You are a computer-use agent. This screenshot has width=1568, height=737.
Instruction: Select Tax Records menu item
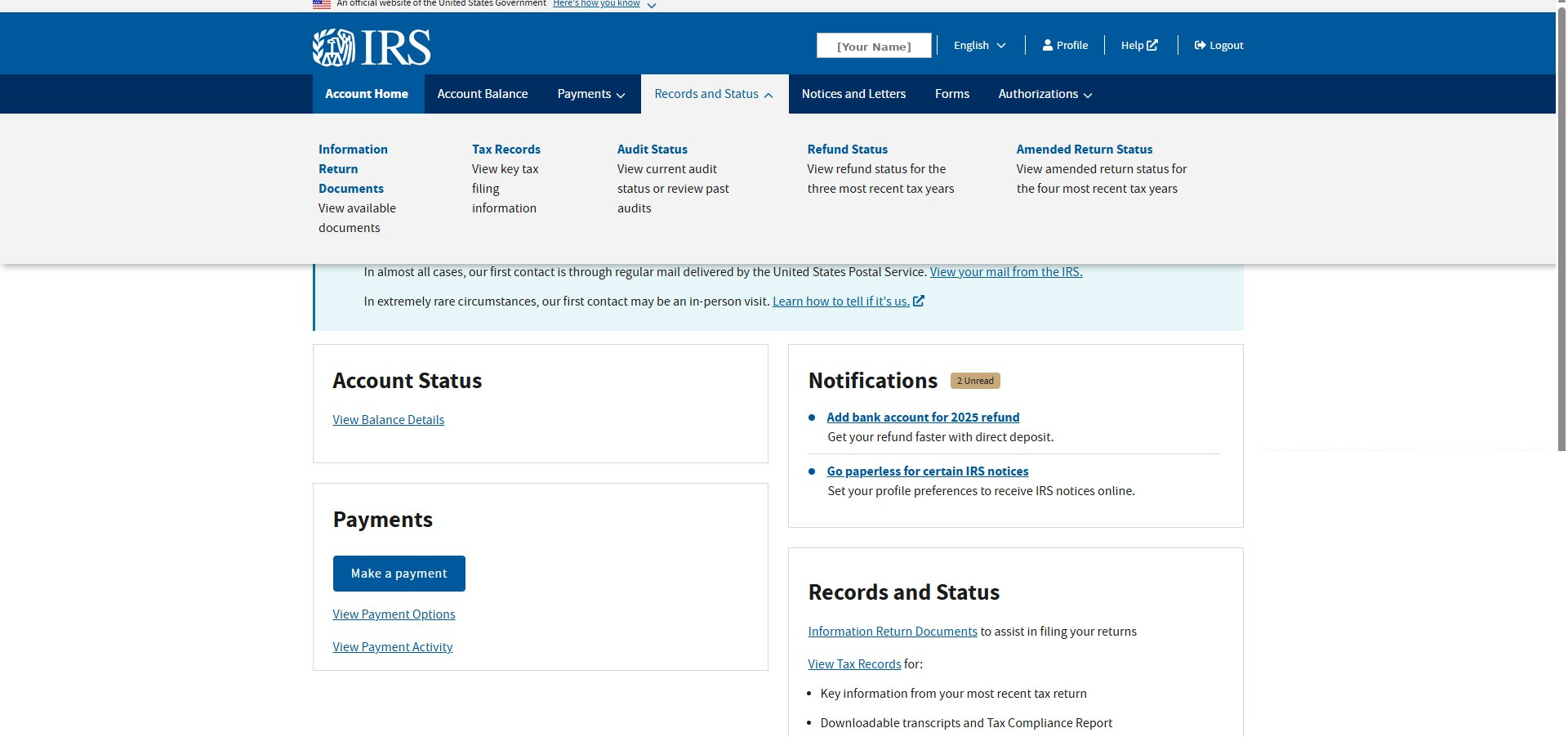point(506,149)
